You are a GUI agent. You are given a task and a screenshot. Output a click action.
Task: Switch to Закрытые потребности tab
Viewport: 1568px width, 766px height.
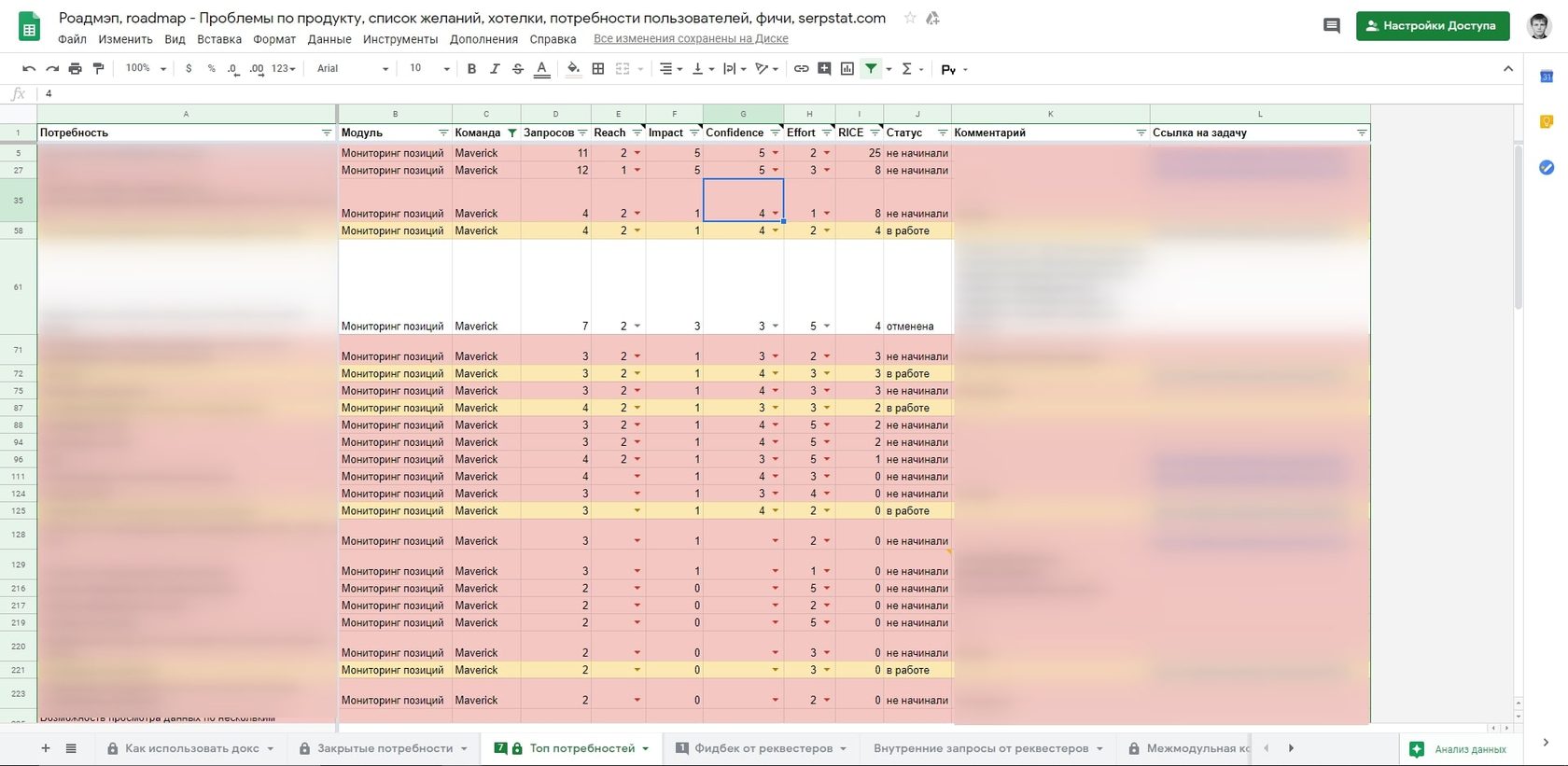click(384, 748)
